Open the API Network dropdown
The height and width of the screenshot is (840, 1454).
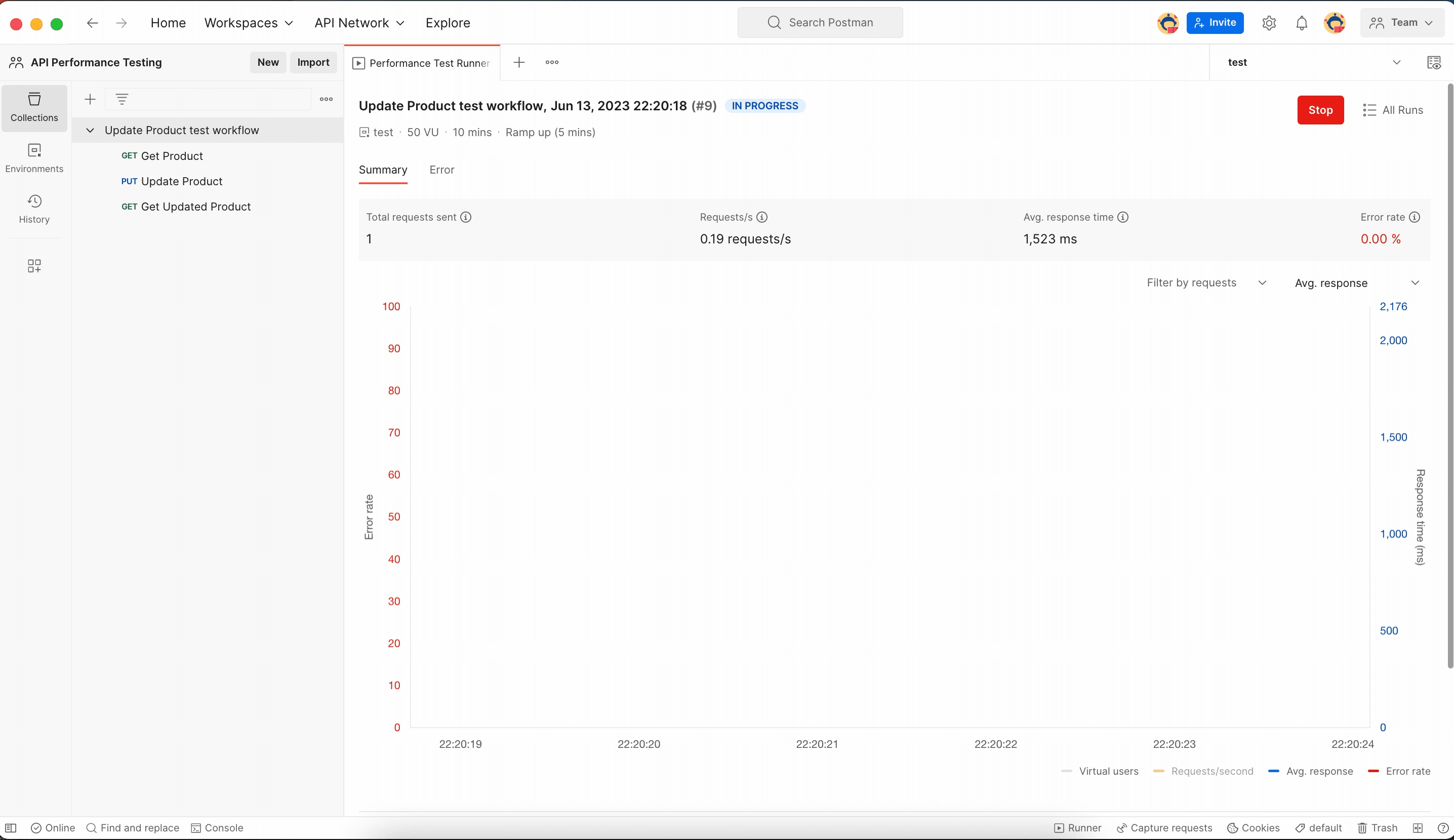click(359, 23)
